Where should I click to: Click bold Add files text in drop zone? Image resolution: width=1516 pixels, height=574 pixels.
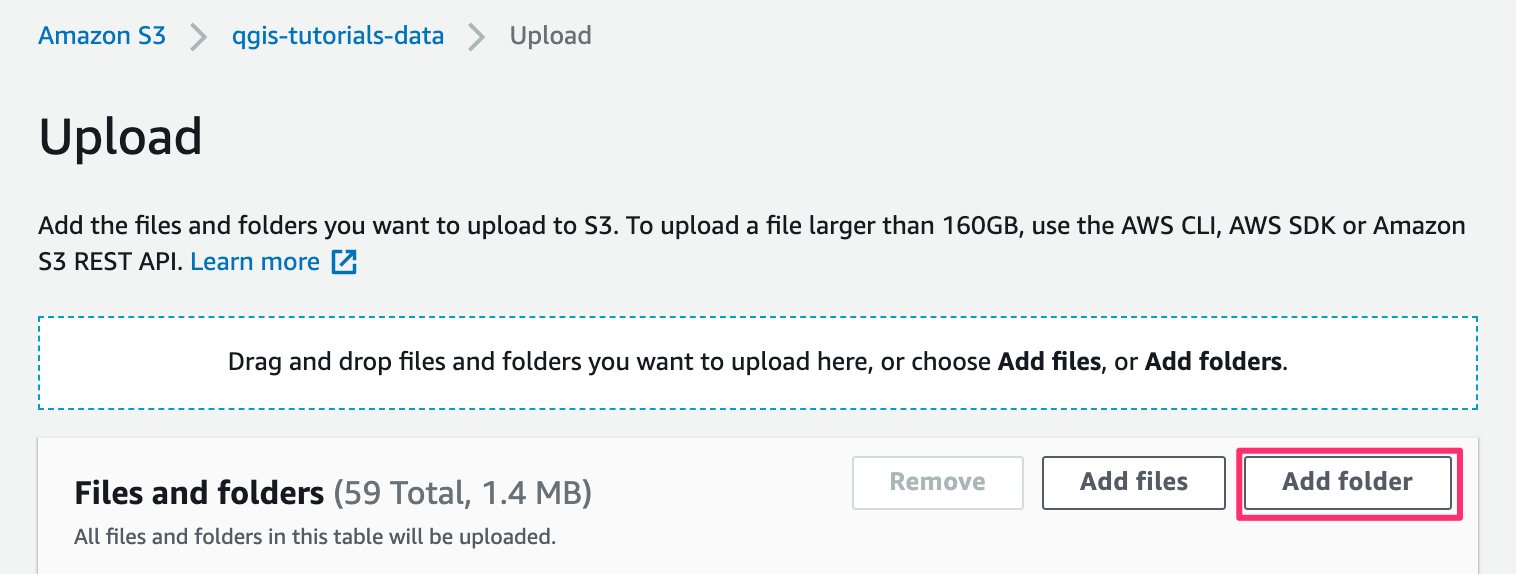pyautogui.click(x=1049, y=362)
